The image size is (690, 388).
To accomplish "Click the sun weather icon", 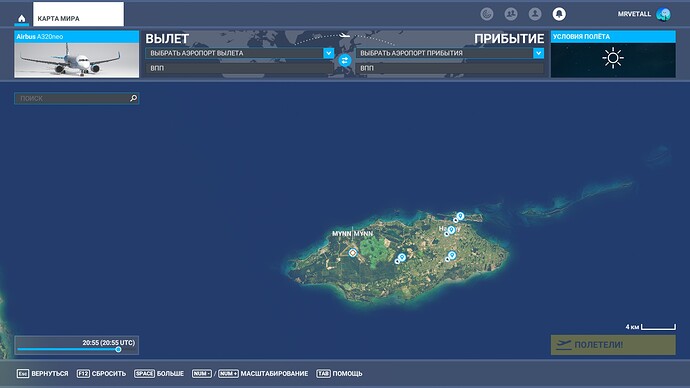I will click(x=613, y=58).
